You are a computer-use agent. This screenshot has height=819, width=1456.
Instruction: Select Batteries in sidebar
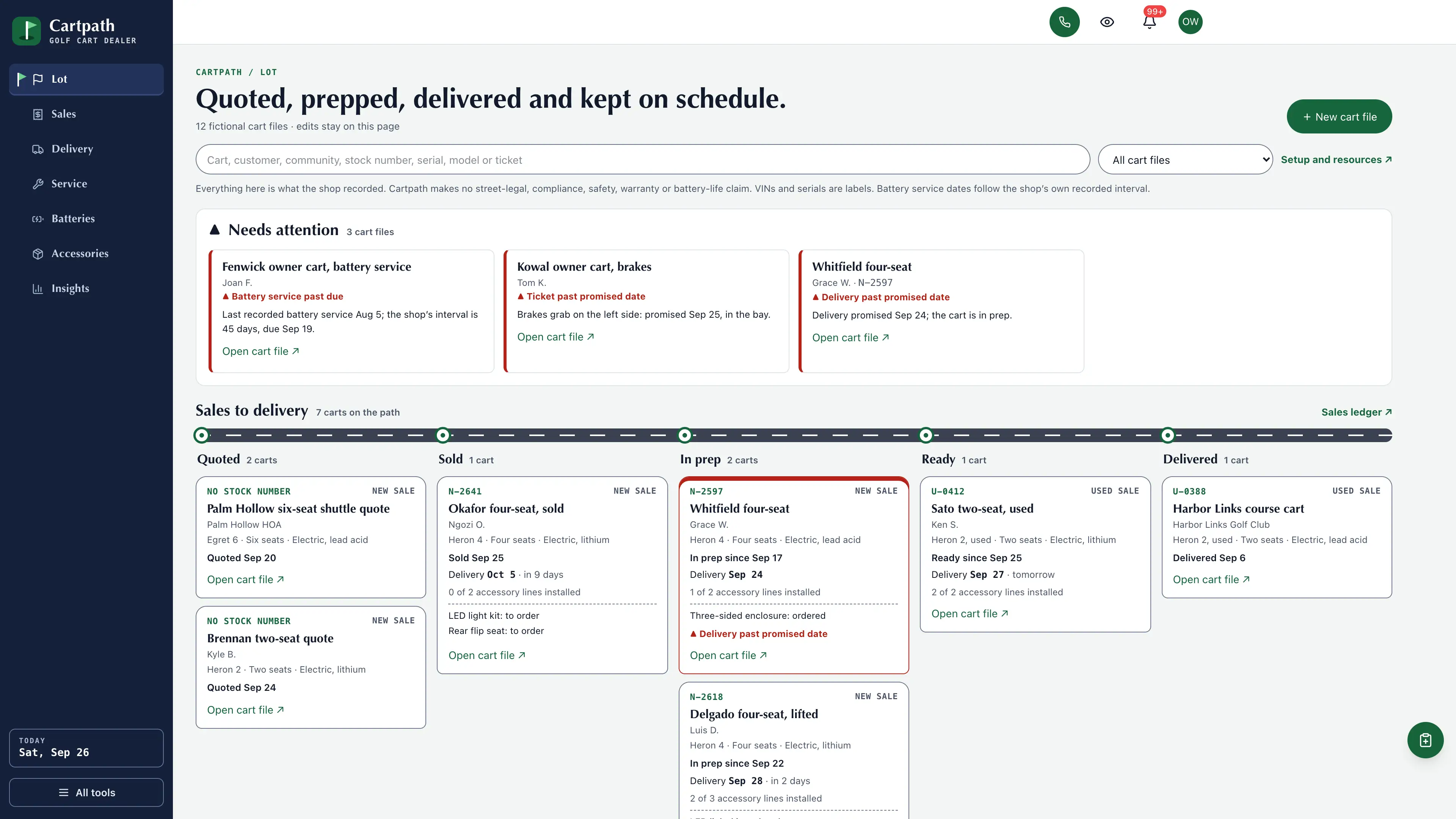coord(86,218)
